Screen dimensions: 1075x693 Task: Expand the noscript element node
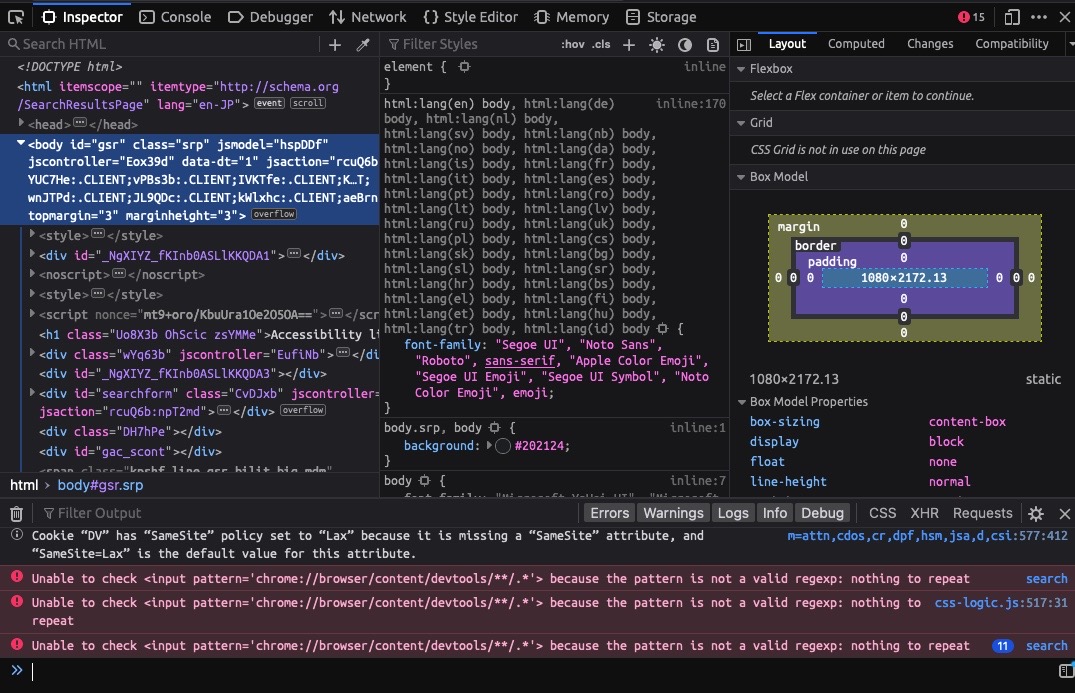coord(32,273)
